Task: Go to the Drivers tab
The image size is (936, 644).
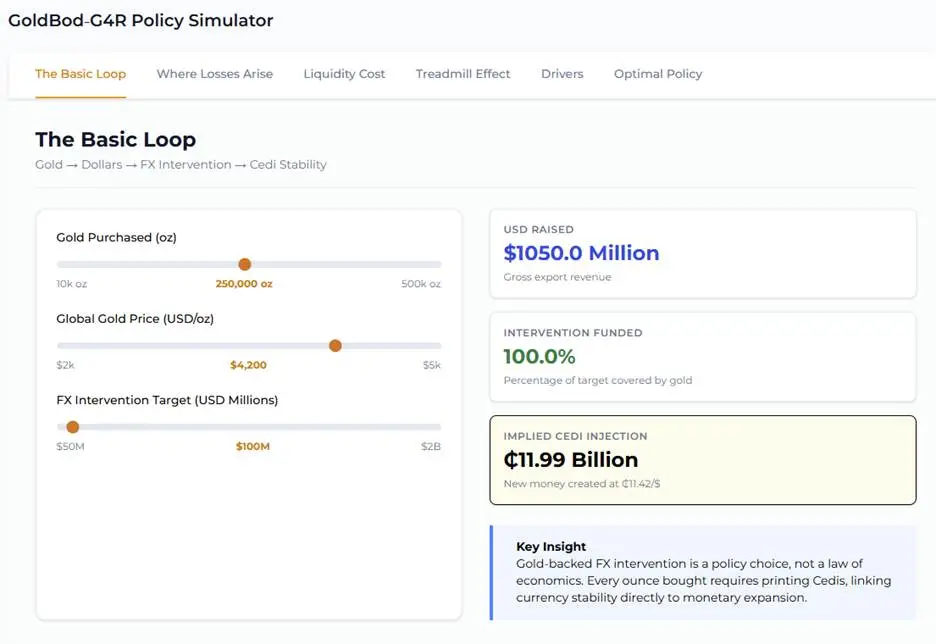Action: 562,74
